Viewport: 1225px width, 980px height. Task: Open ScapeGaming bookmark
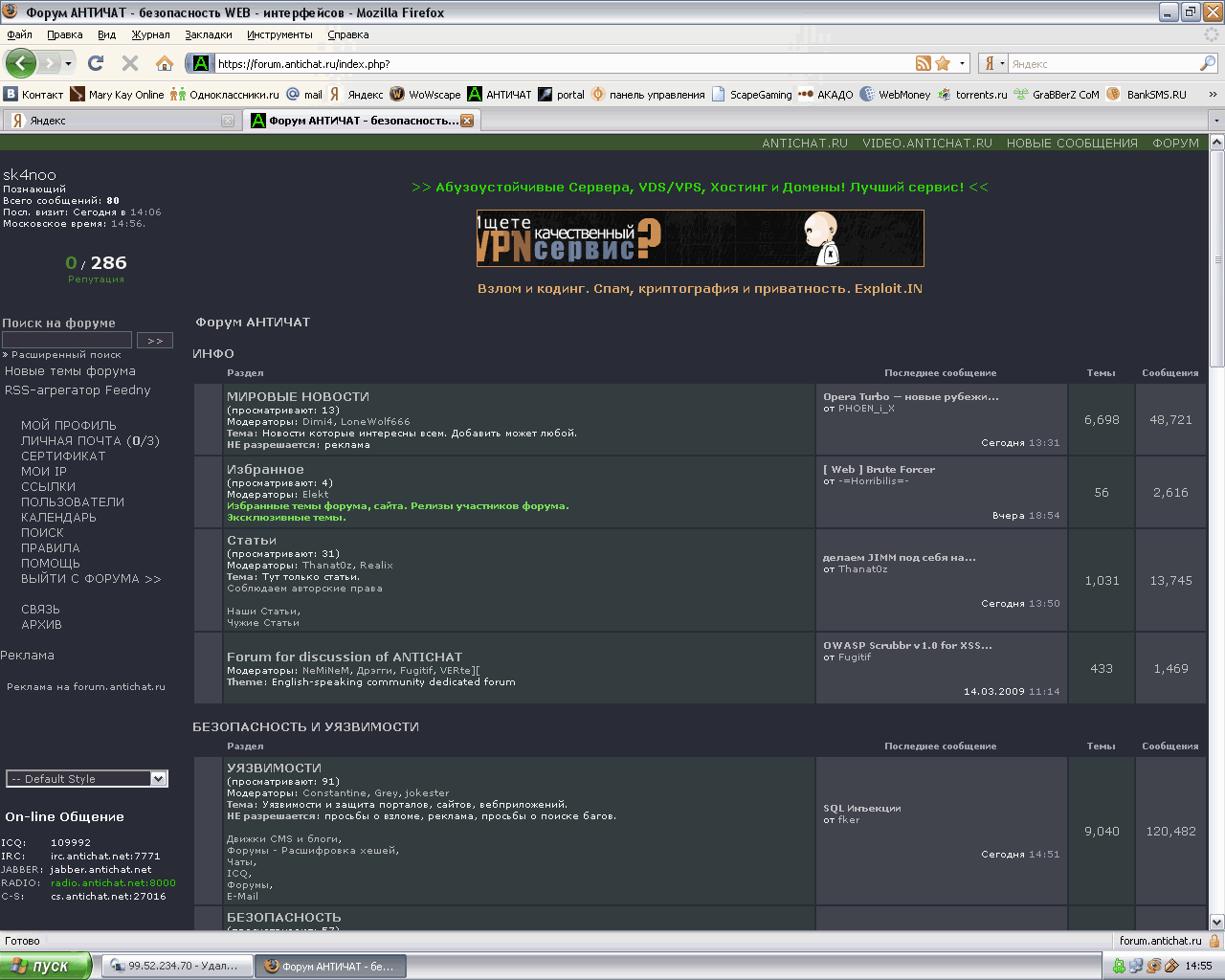pyautogui.click(x=752, y=95)
